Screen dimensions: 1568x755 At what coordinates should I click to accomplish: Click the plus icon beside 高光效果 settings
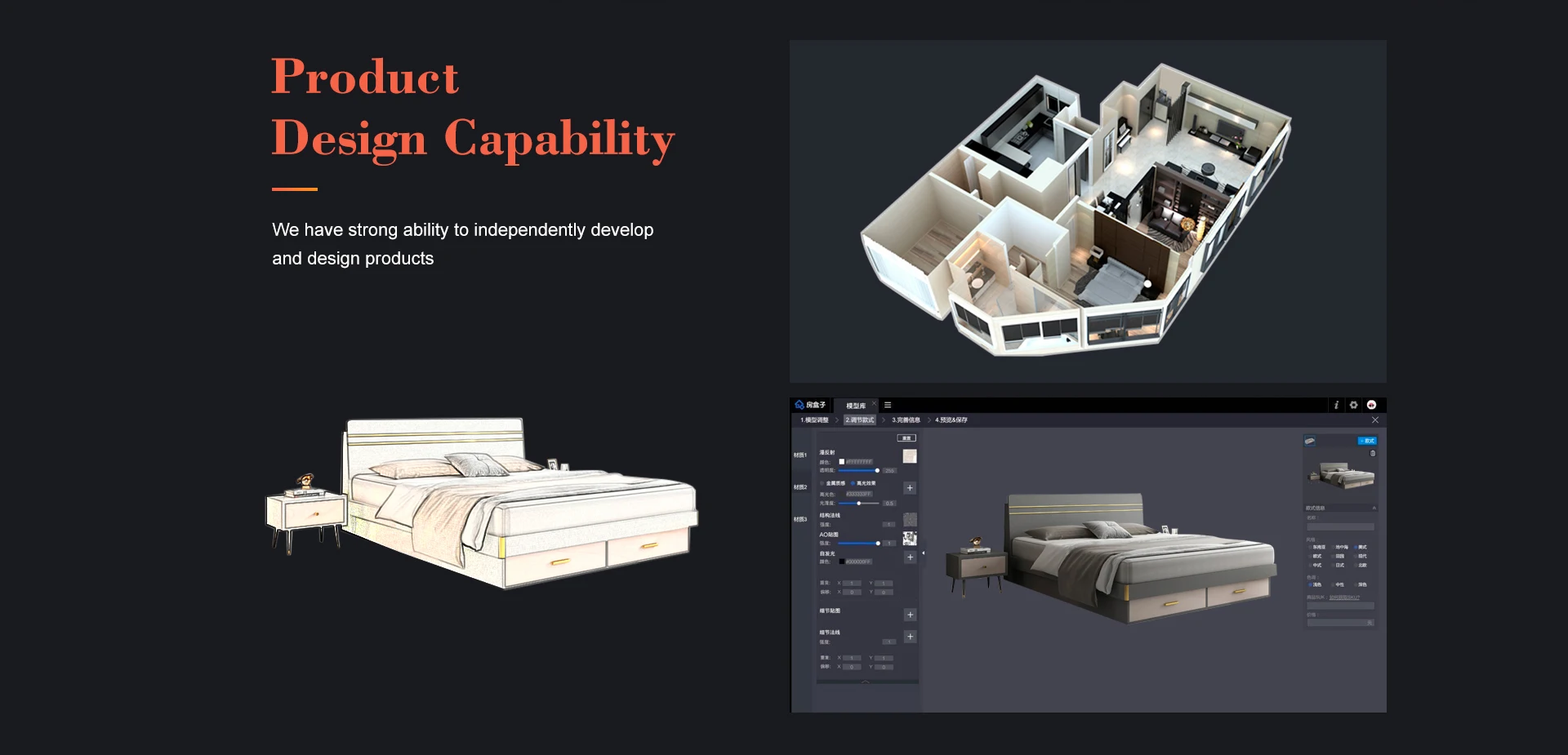(x=910, y=488)
